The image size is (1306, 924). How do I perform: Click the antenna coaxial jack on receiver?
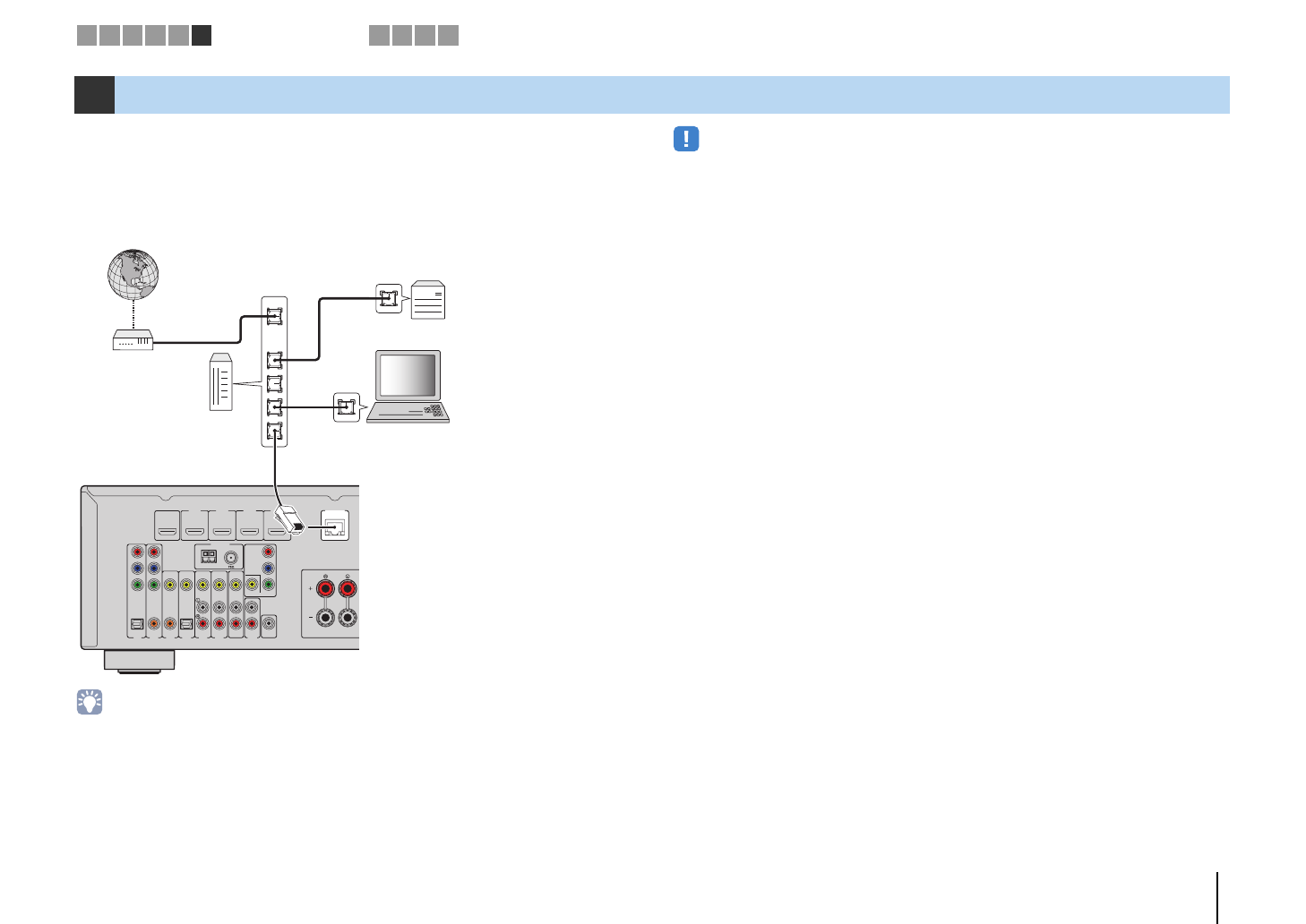click(231, 555)
